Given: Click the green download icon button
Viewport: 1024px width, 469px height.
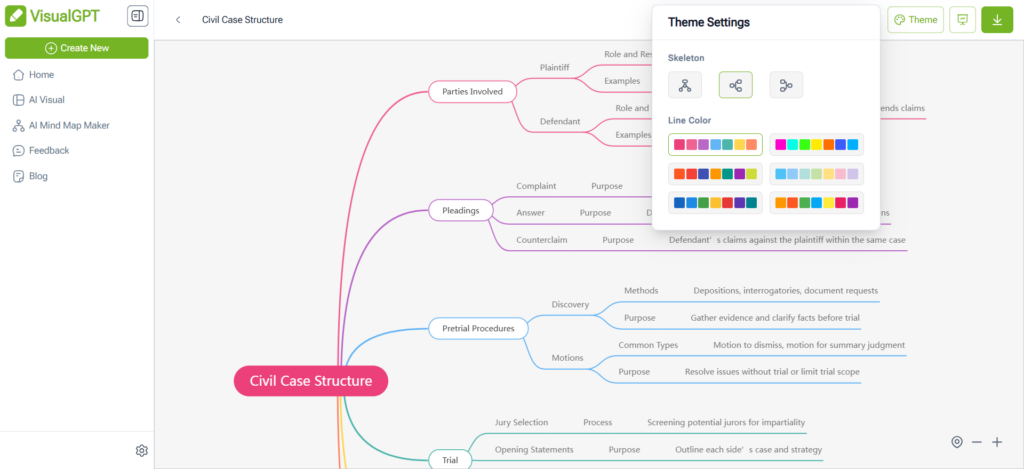Looking at the screenshot, I should (x=997, y=20).
